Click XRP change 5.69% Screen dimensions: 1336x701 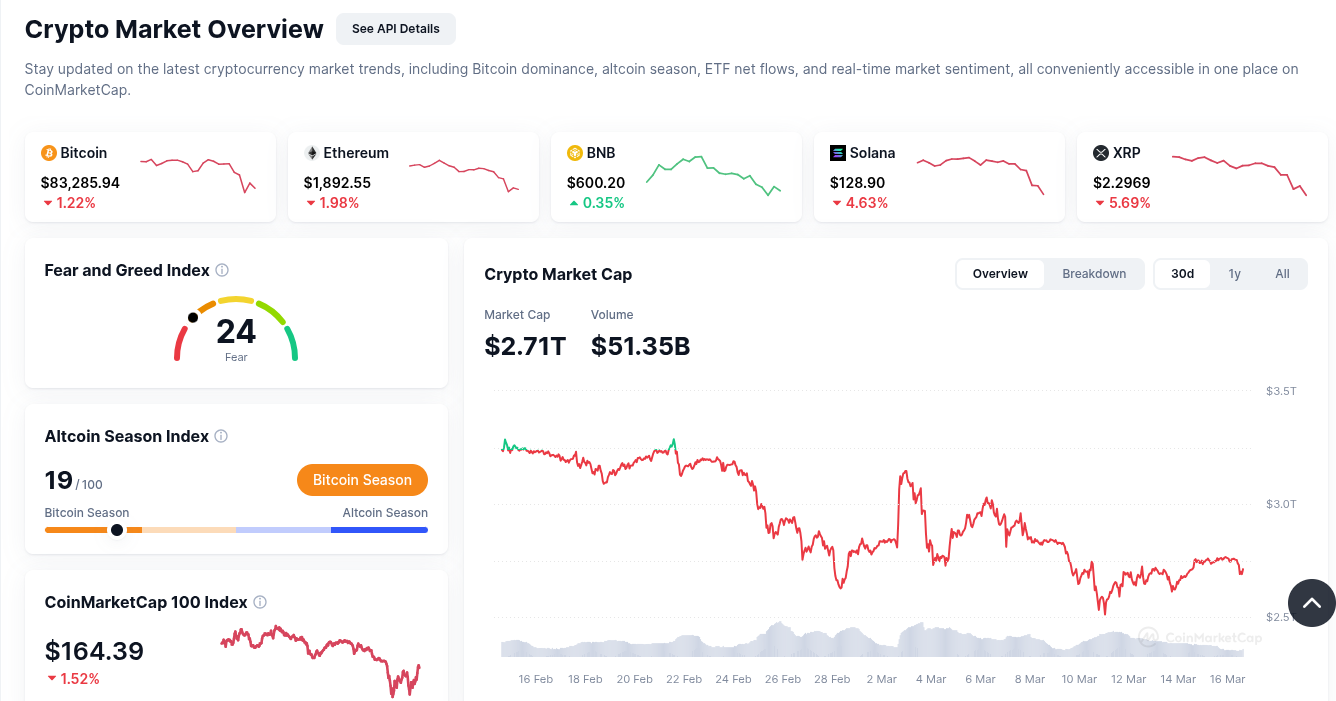(x=1122, y=203)
